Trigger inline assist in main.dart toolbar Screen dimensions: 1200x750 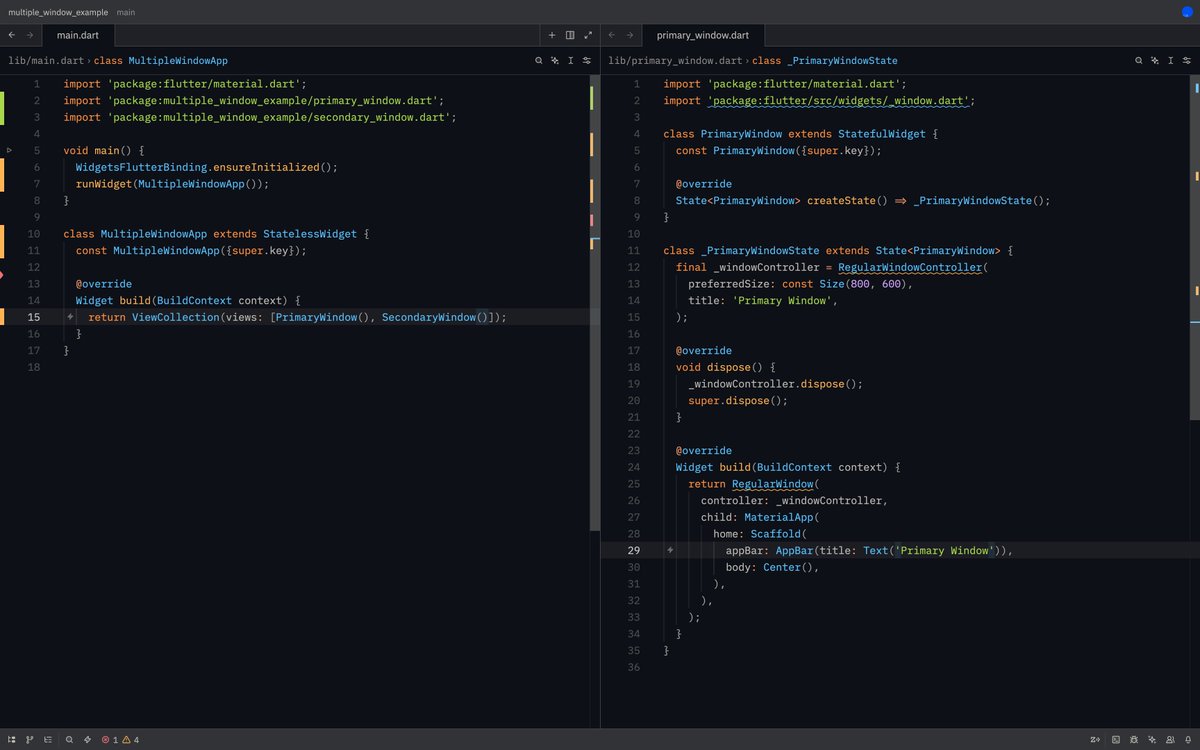[554, 60]
